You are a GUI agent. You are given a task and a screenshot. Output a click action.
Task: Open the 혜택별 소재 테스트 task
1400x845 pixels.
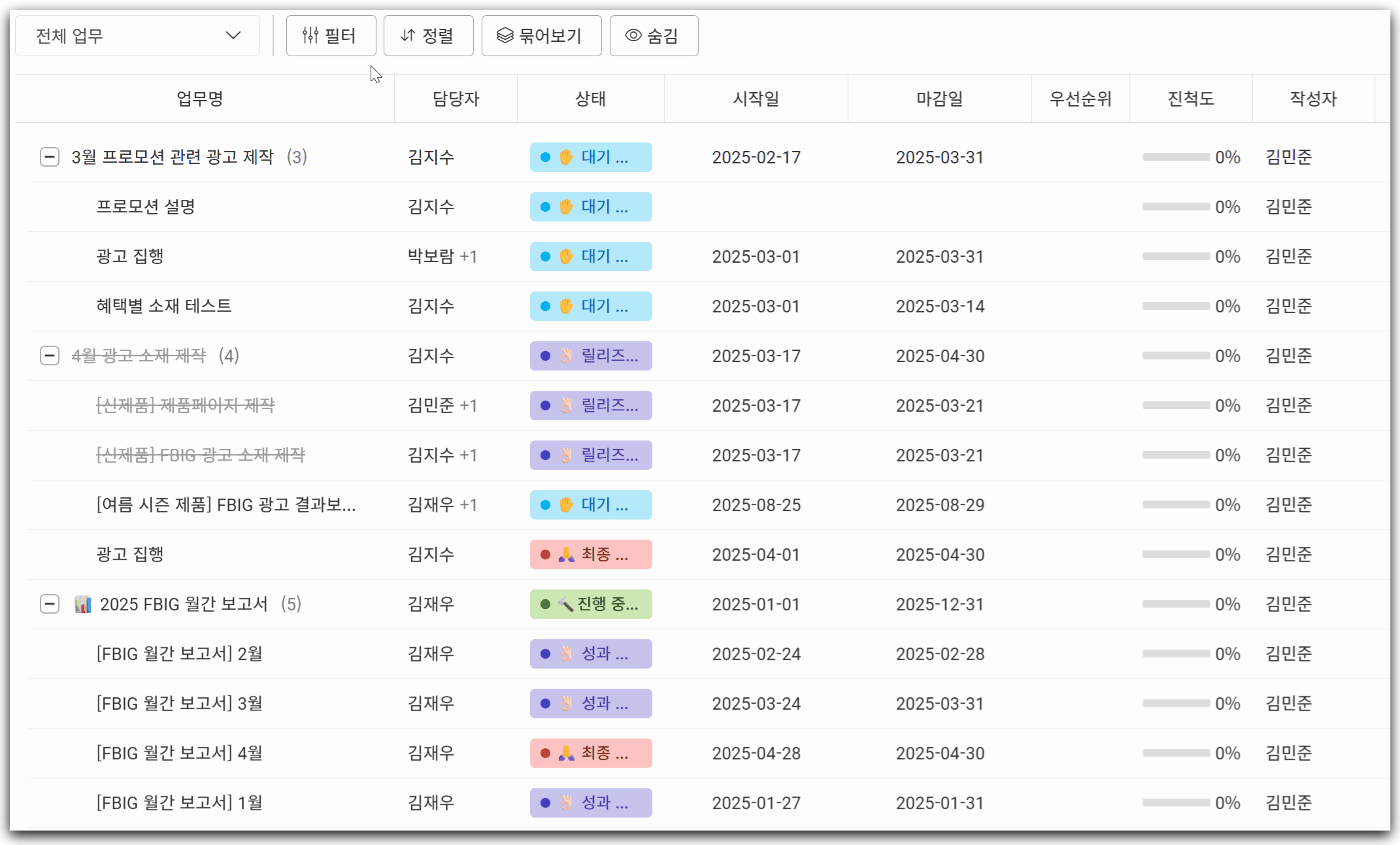point(163,306)
